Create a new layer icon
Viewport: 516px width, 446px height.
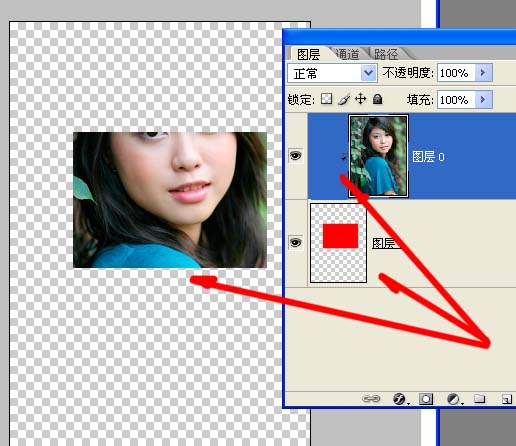pos(507,399)
